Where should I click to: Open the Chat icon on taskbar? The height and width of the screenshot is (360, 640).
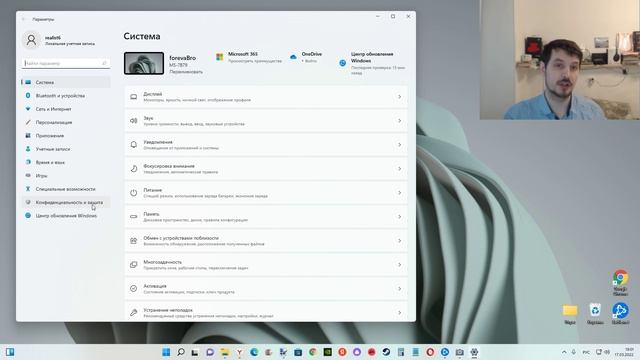[x=210, y=352]
